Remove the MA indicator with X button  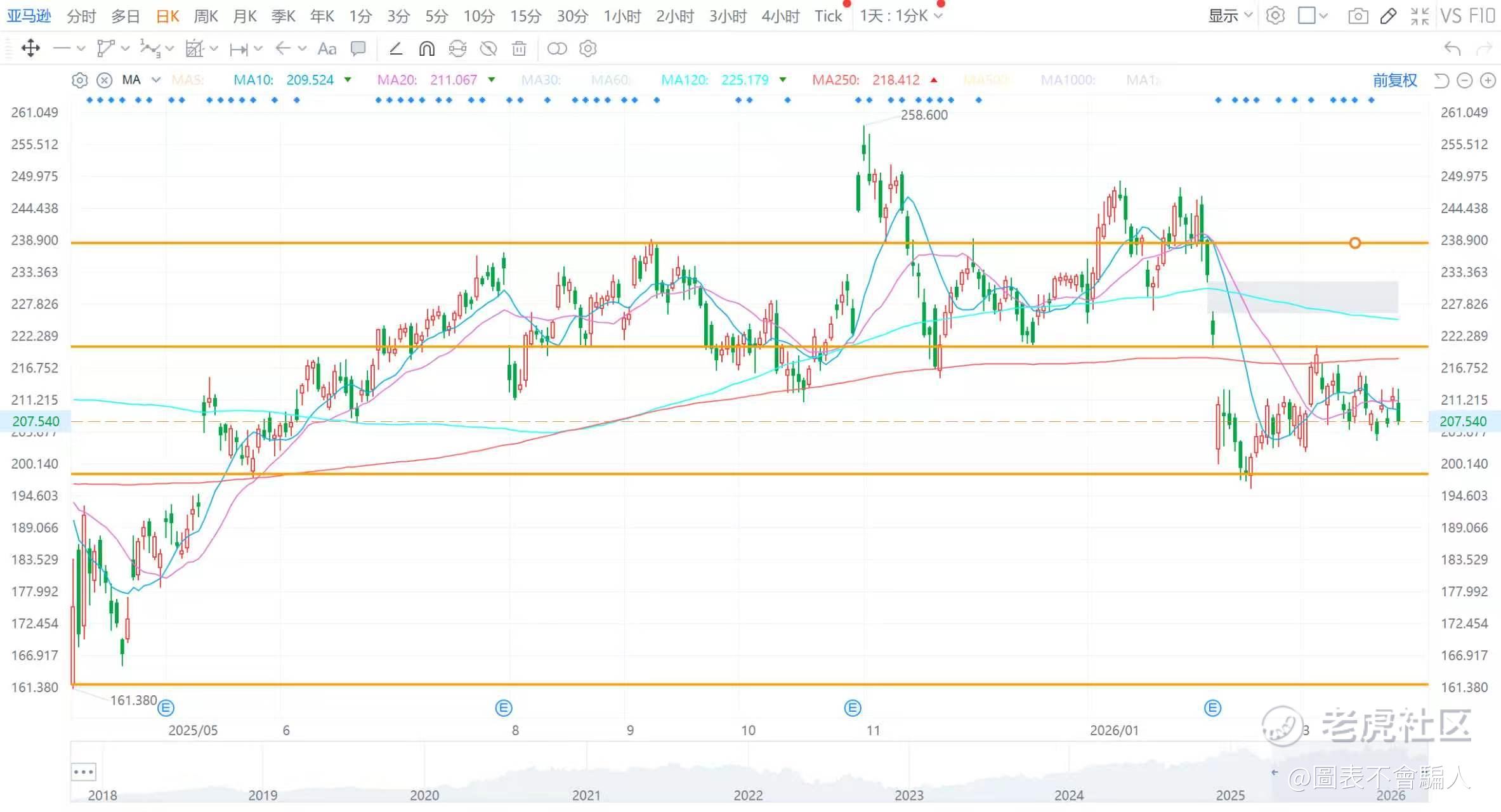click(x=104, y=80)
